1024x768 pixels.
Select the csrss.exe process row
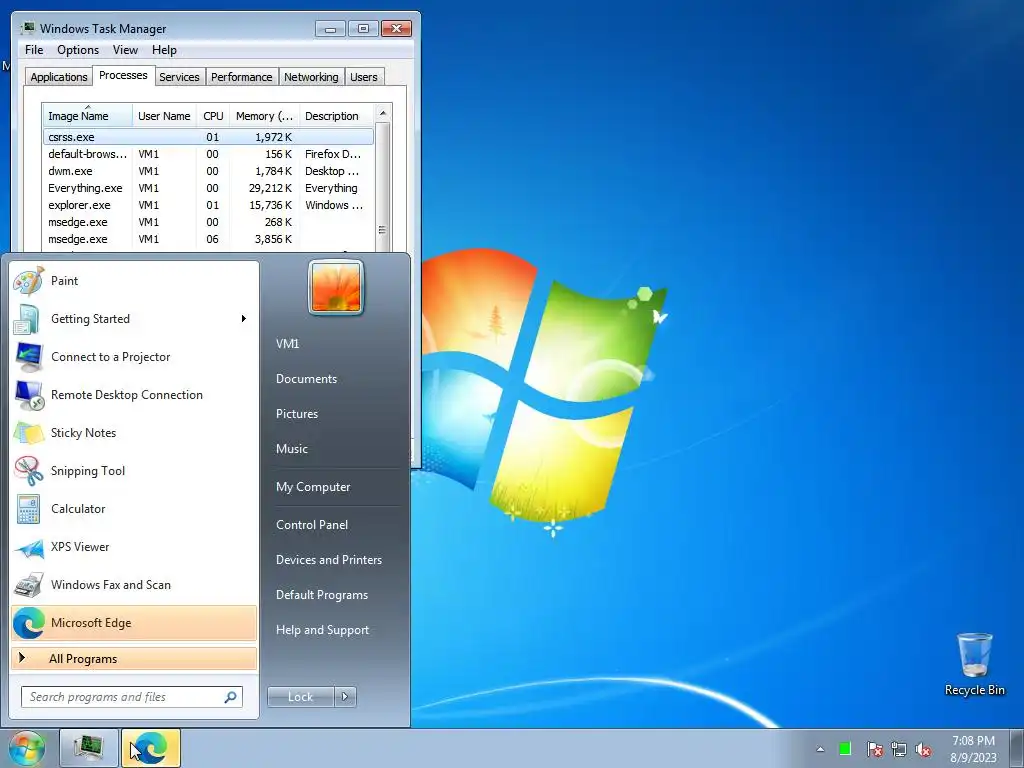pos(208,137)
